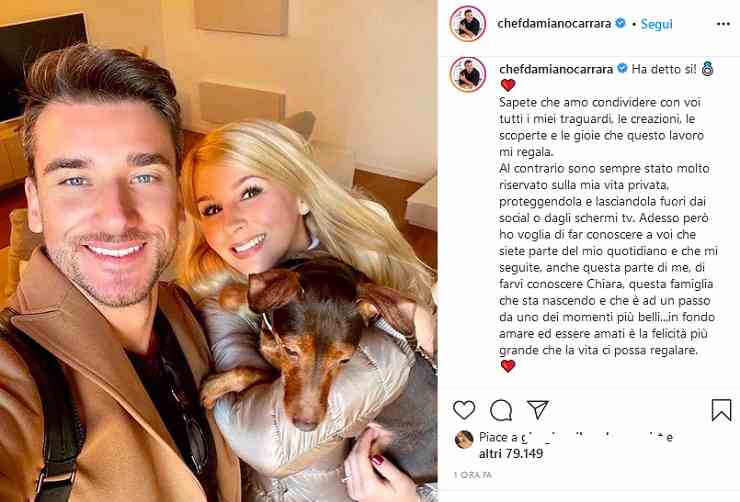Viewport: 740px width, 502px height.
Task: Save the post with the bookmark icon
Action: (x=721, y=410)
